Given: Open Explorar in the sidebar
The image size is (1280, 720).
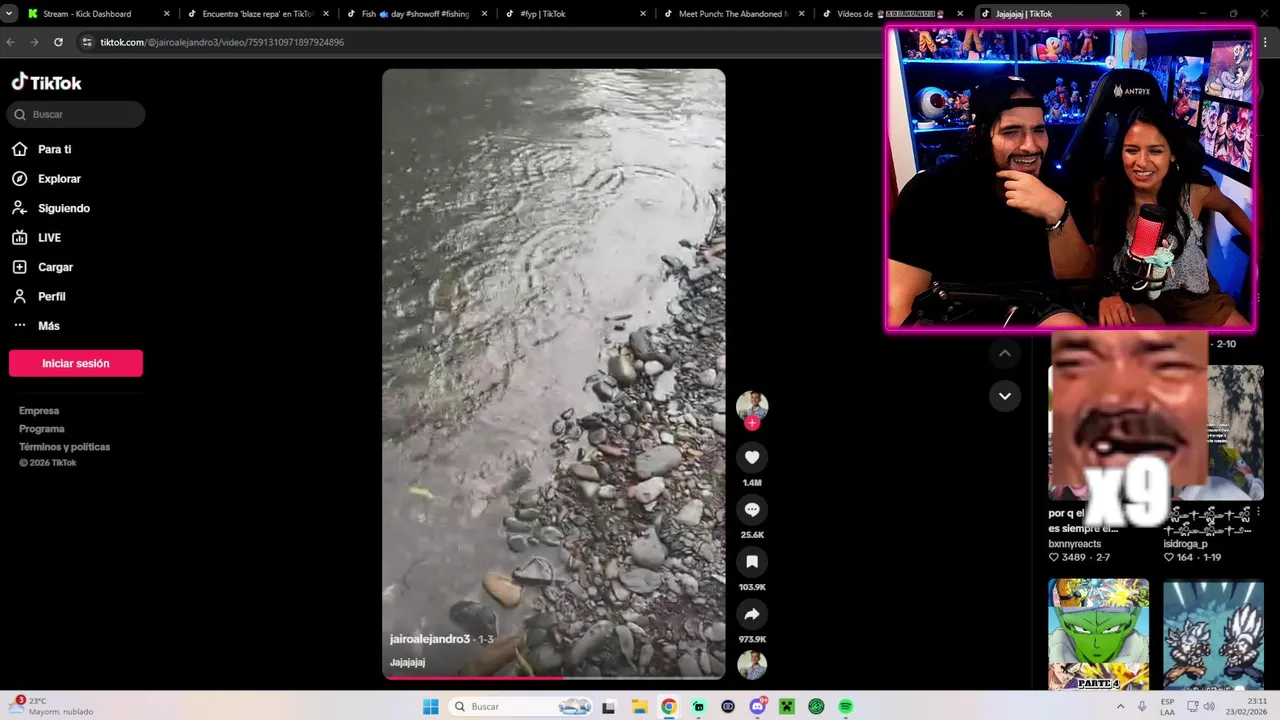Looking at the screenshot, I should (59, 179).
